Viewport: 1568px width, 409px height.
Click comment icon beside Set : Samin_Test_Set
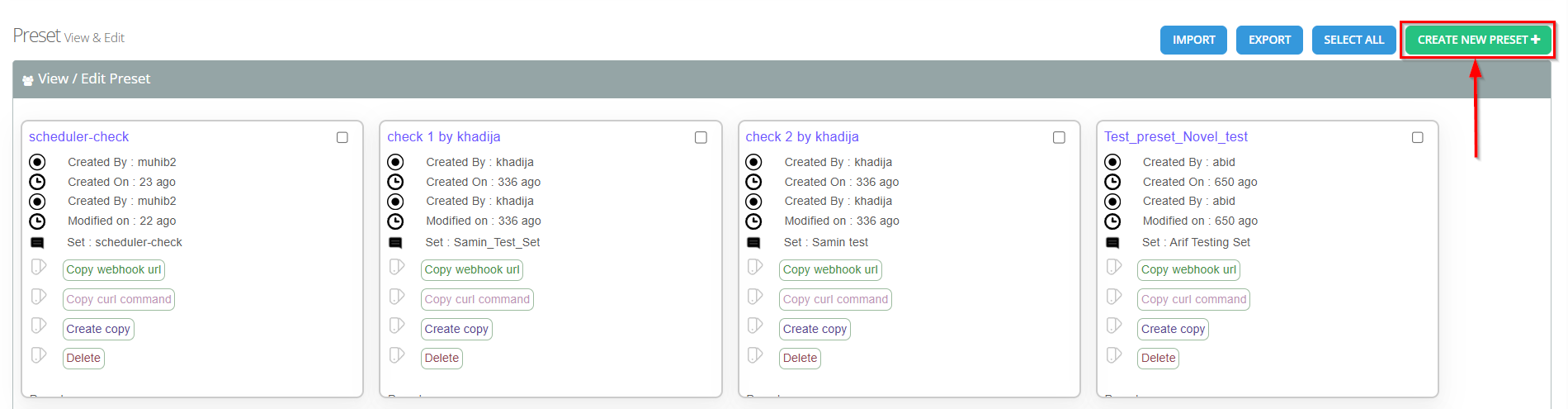395,243
